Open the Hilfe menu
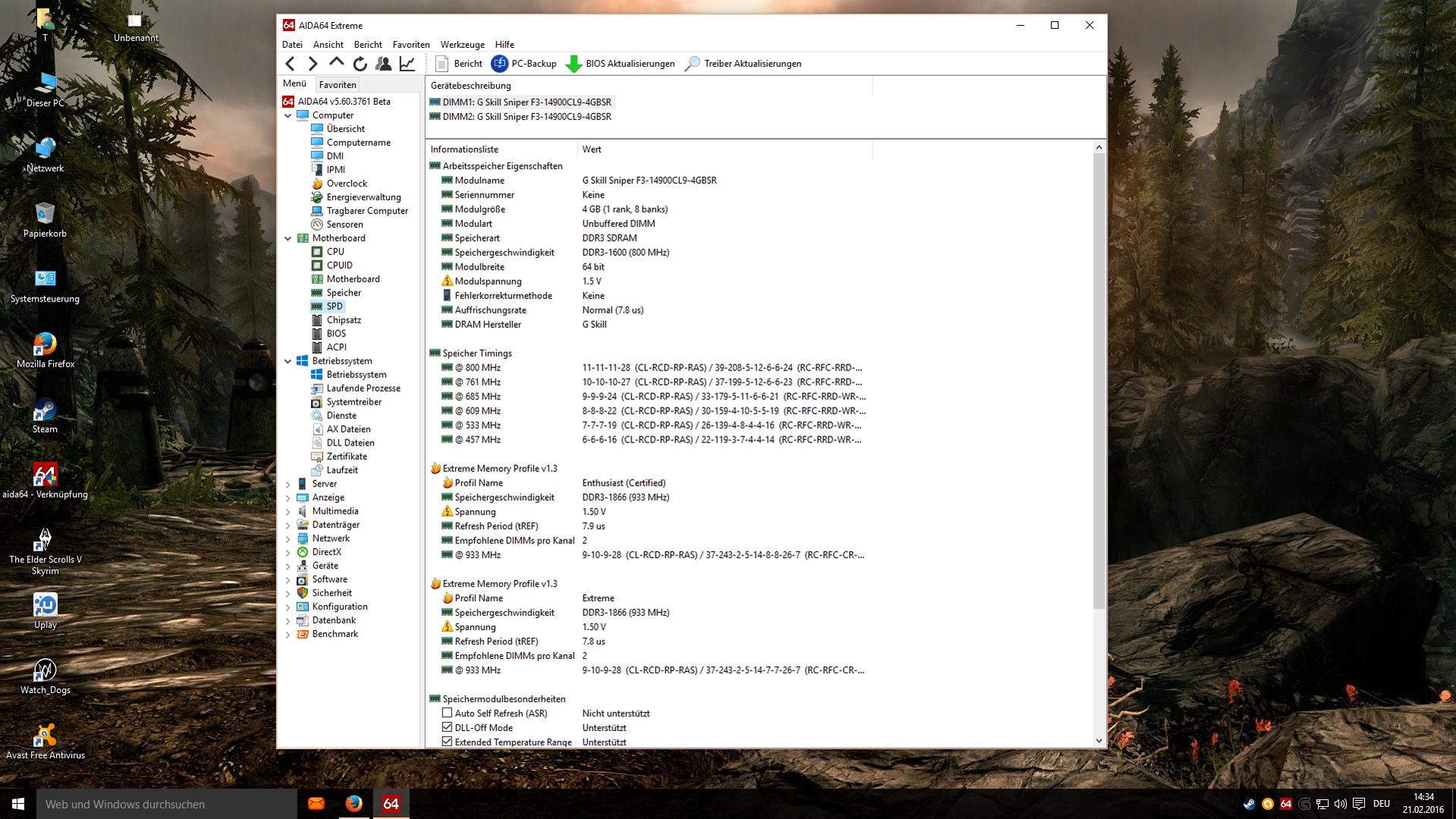This screenshot has width=1456, height=819. (505, 45)
